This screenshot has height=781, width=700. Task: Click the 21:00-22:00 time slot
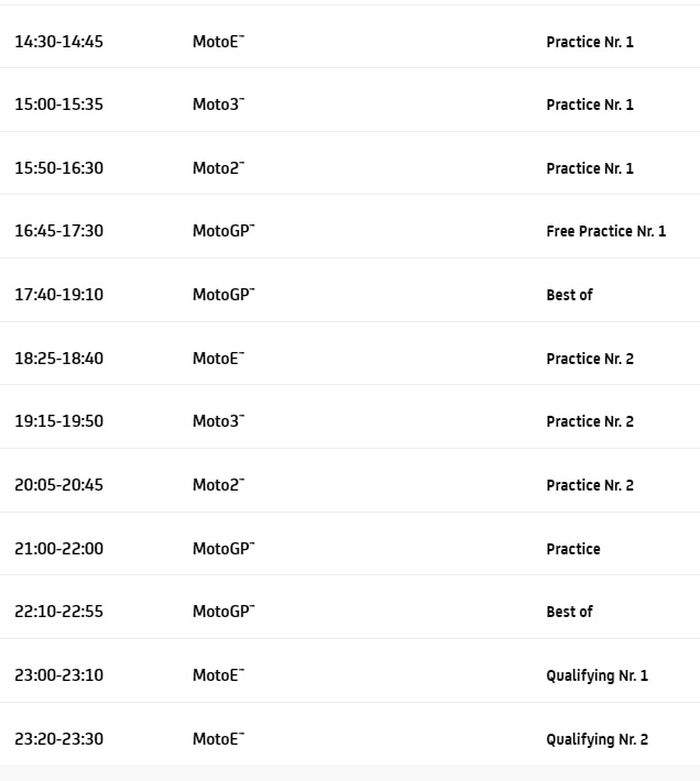click(58, 548)
